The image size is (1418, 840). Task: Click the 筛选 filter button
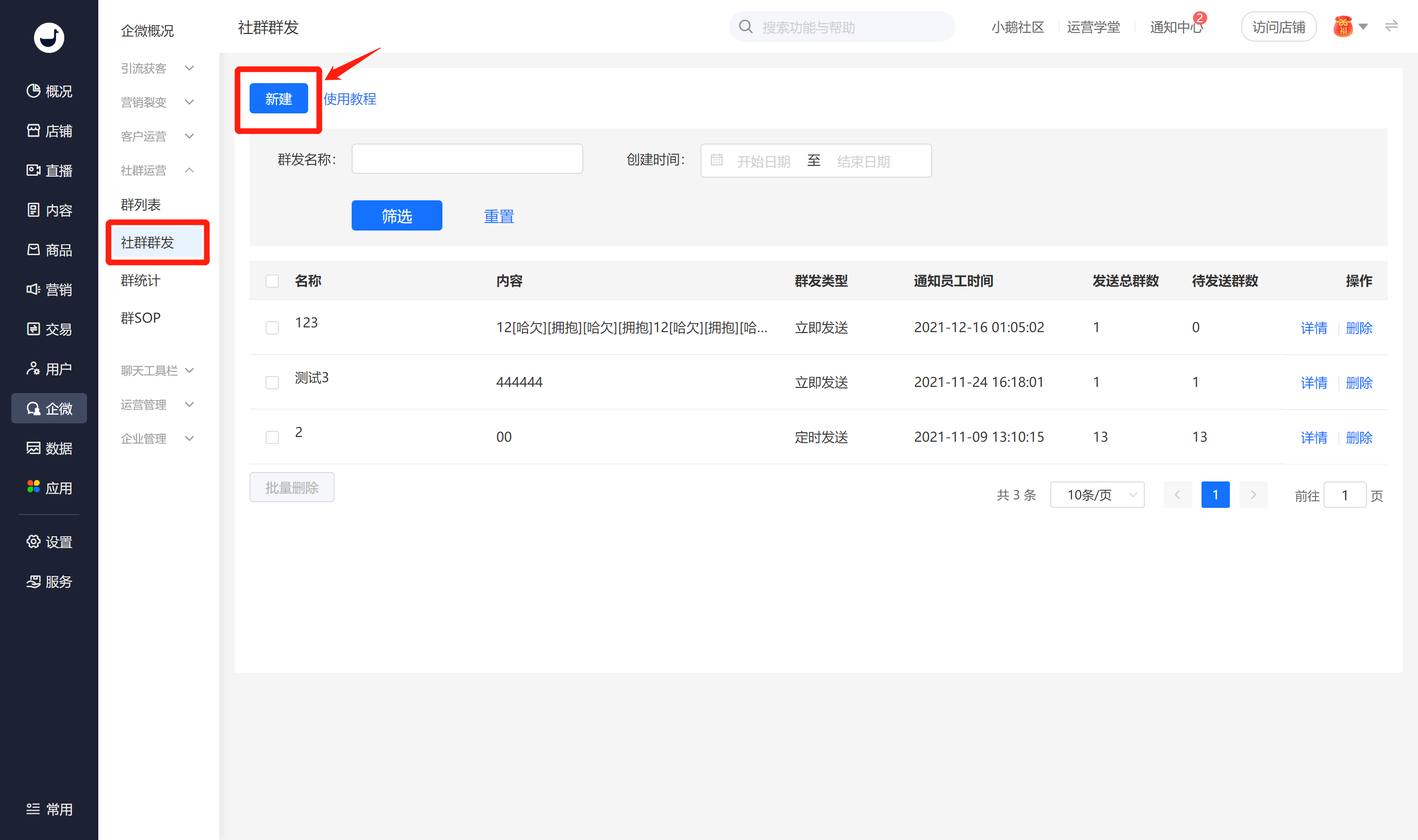[397, 215]
